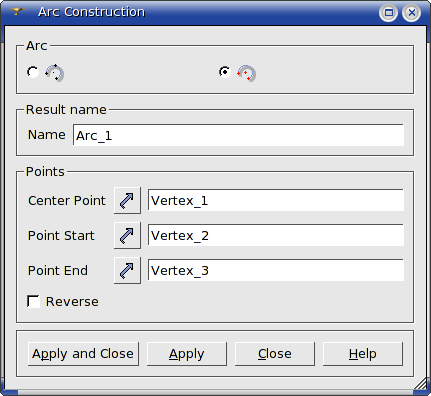Click the Point End label
Viewport: 431px width, 396px height.
(x=58, y=270)
